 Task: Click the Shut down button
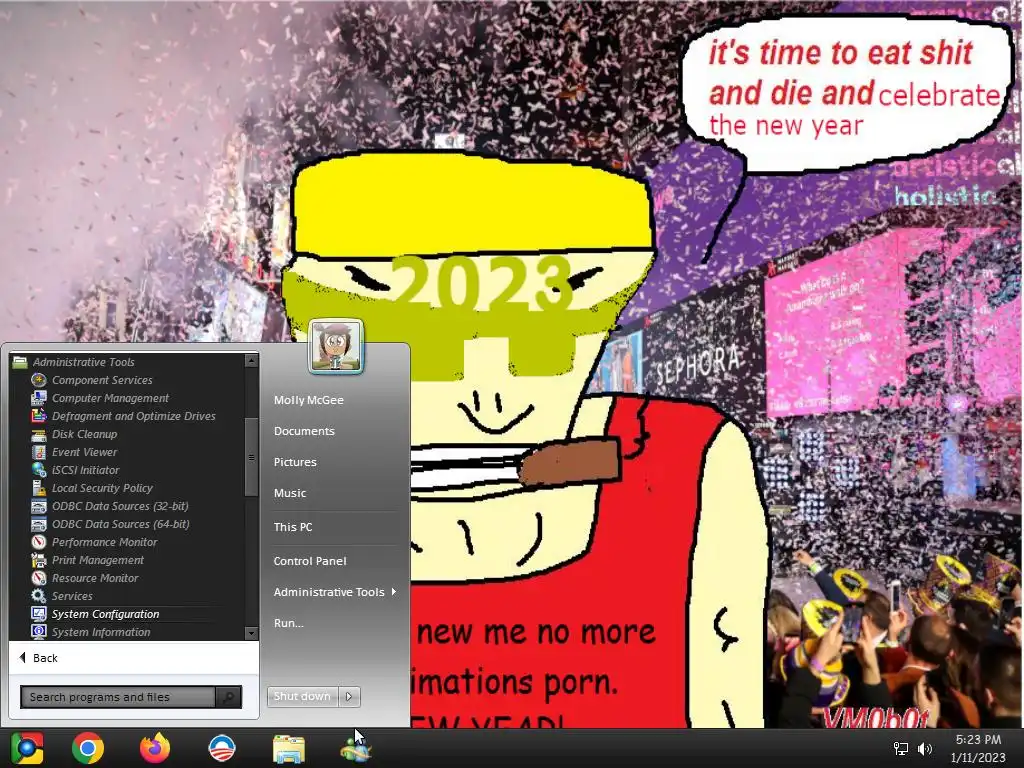(x=302, y=696)
